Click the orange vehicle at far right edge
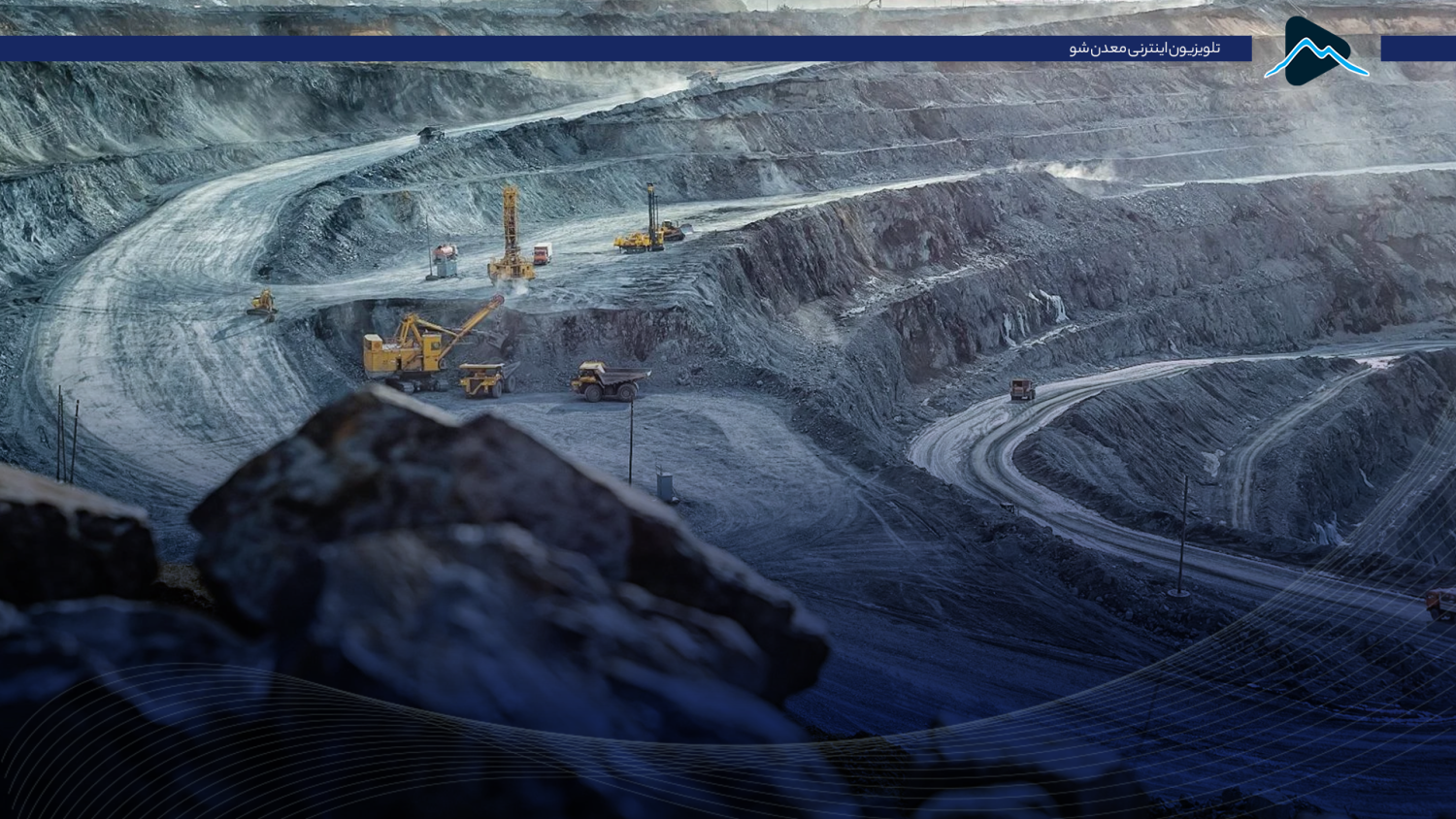The height and width of the screenshot is (819, 1456). 1441,604
